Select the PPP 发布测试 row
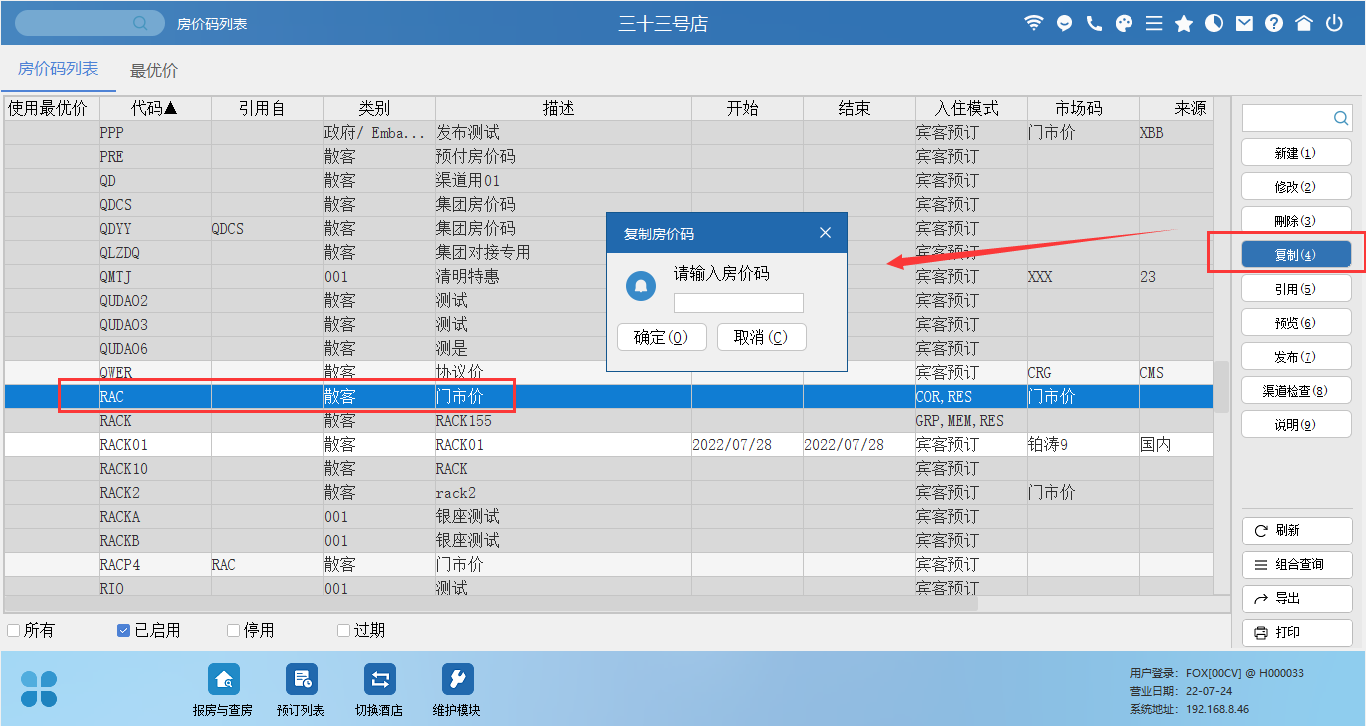This screenshot has width=1366, height=726. (x=608, y=133)
